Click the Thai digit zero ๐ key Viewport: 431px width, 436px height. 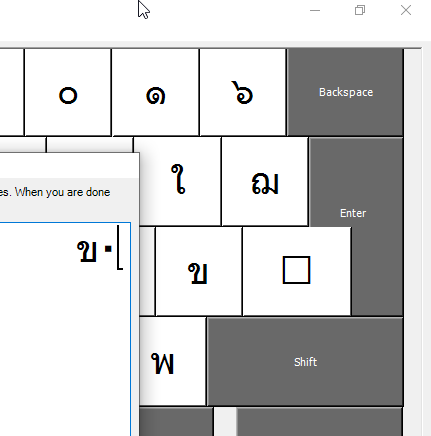coord(68,92)
